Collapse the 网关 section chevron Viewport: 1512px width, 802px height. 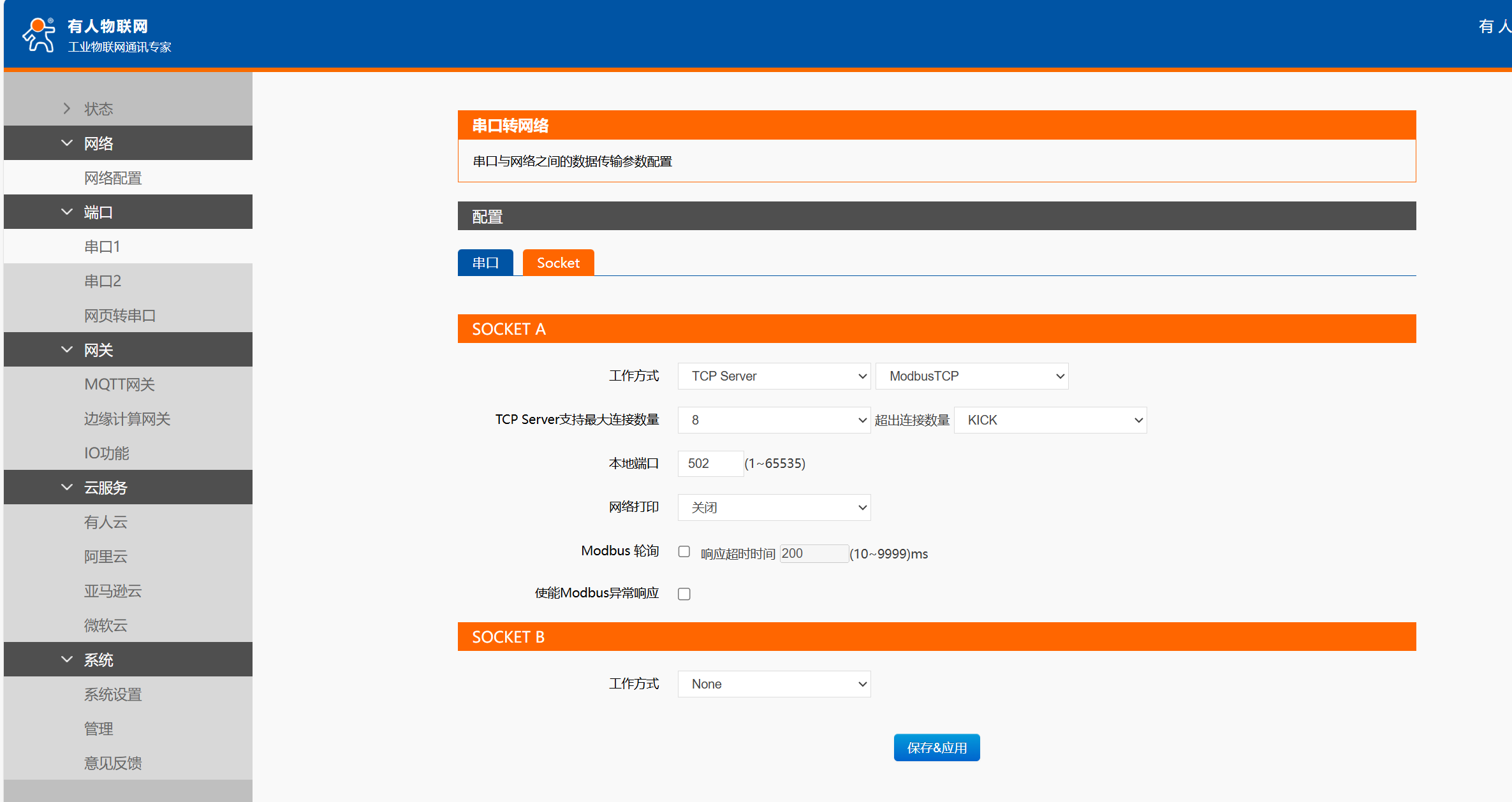tap(67, 350)
